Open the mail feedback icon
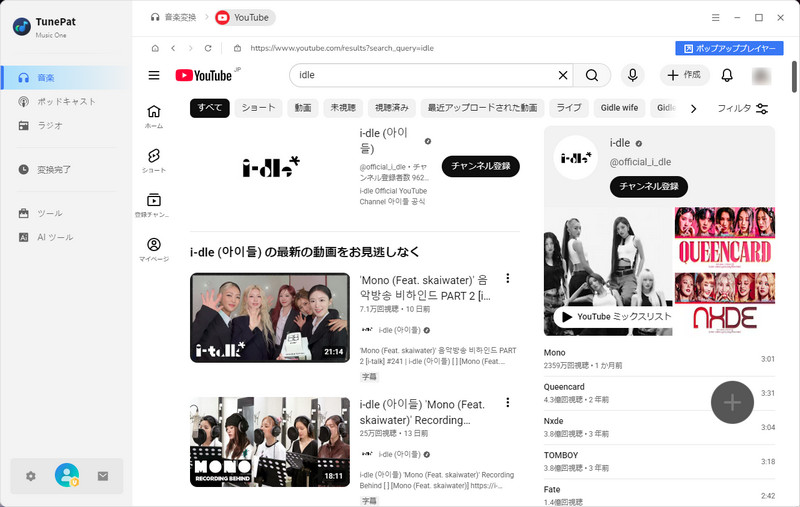 pyautogui.click(x=103, y=476)
